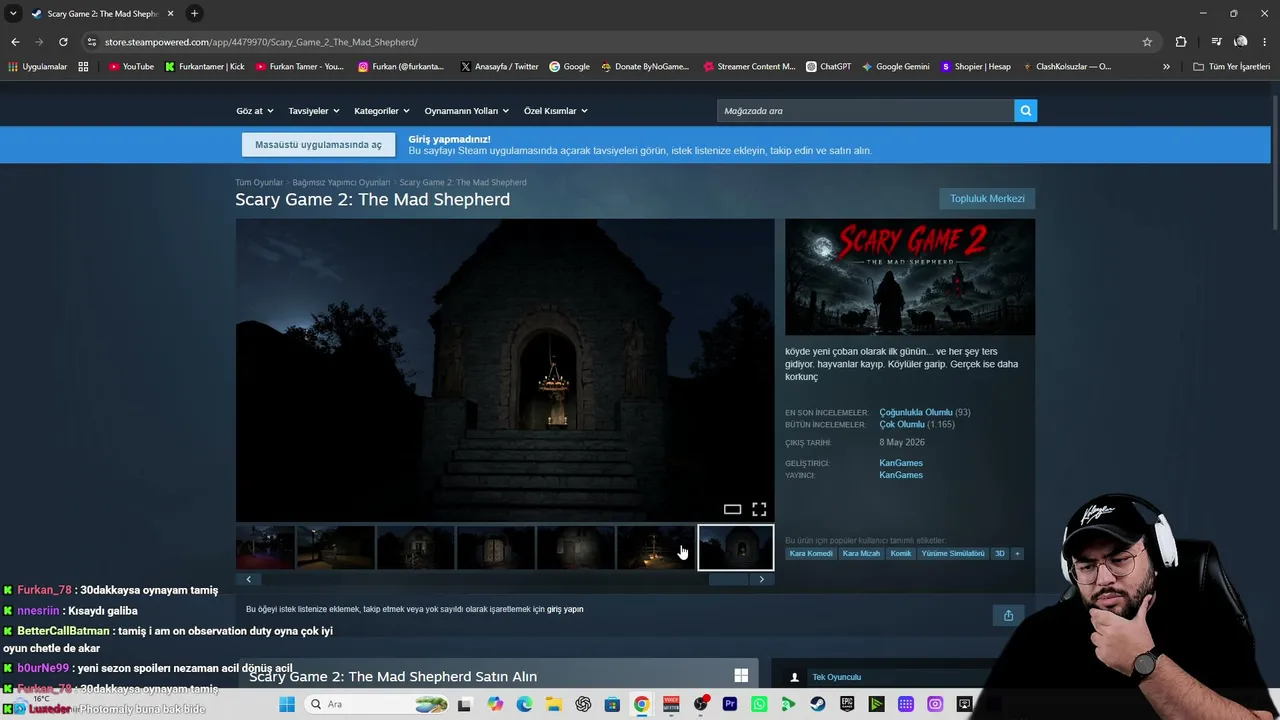Viewport: 1280px width, 720px height.
Task: Show hidden bookmarks with the double chevron
Action: (x=1166, y=67)
